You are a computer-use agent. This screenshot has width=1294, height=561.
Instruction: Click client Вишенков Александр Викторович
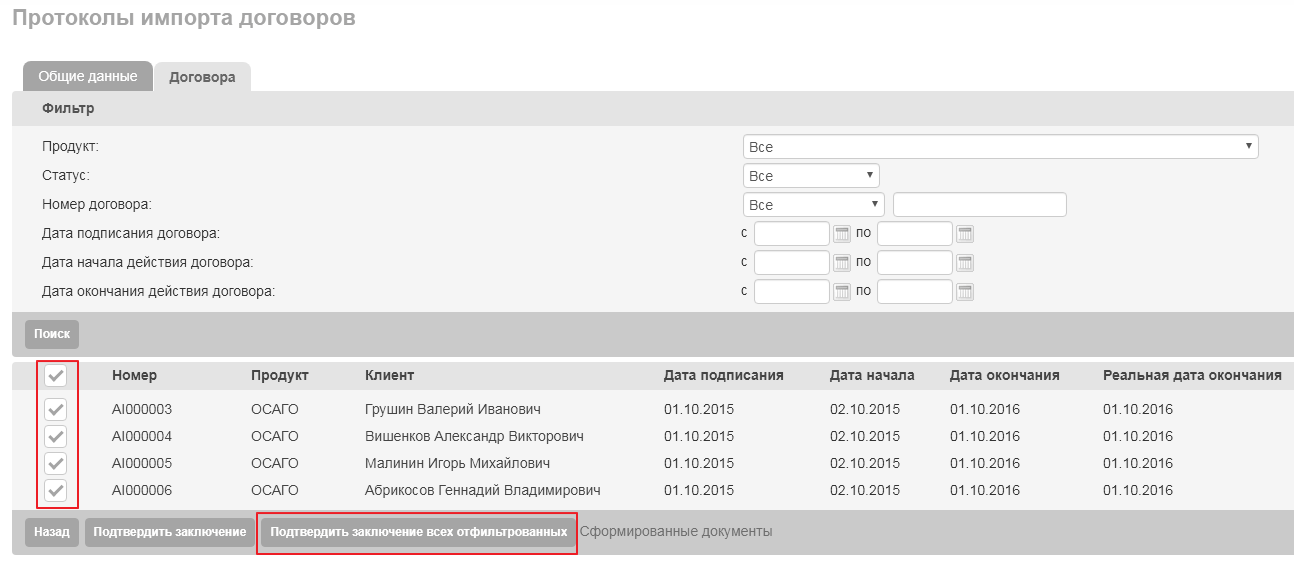point(475,436)
